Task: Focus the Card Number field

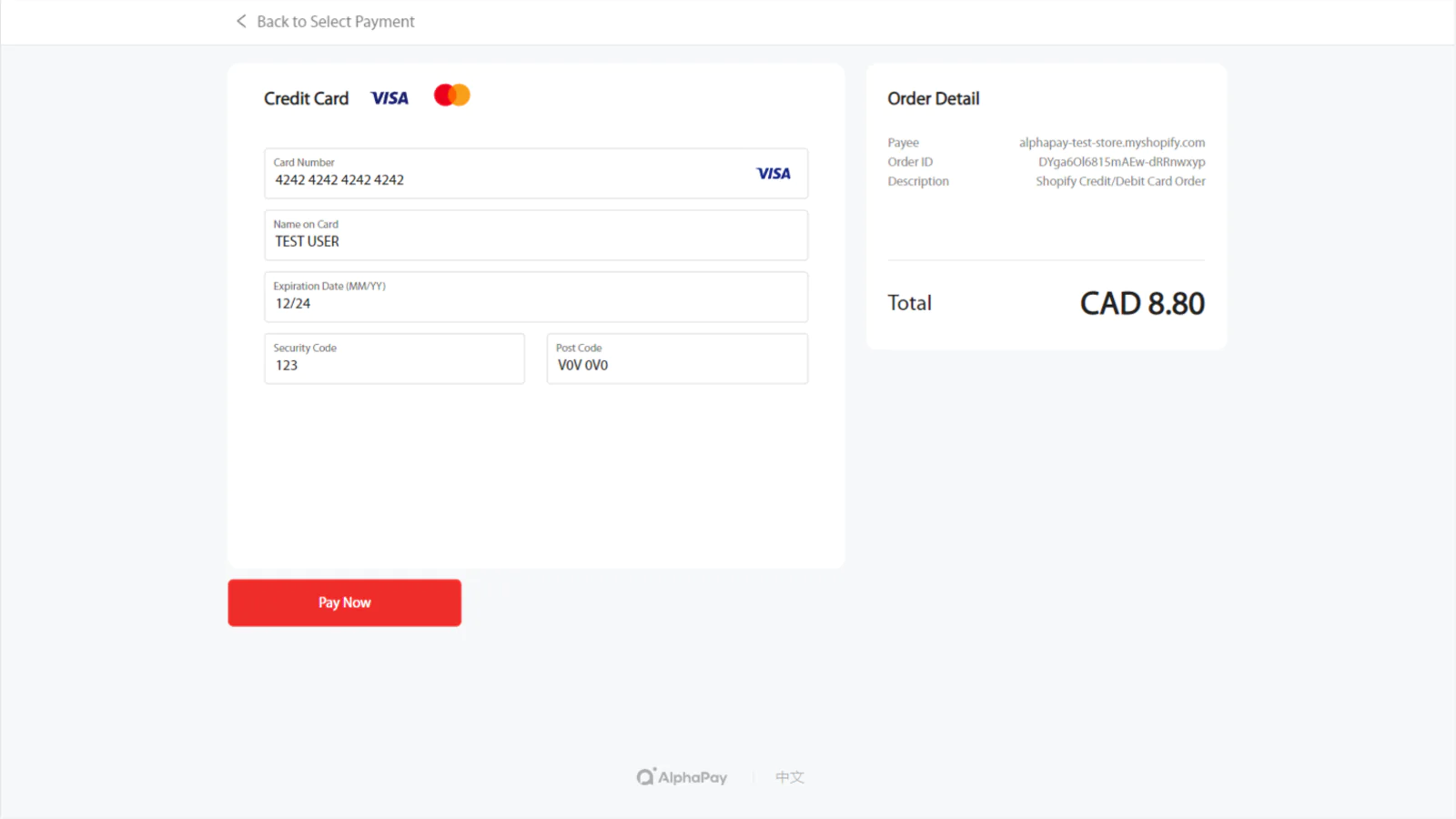Action: point(536,174)
